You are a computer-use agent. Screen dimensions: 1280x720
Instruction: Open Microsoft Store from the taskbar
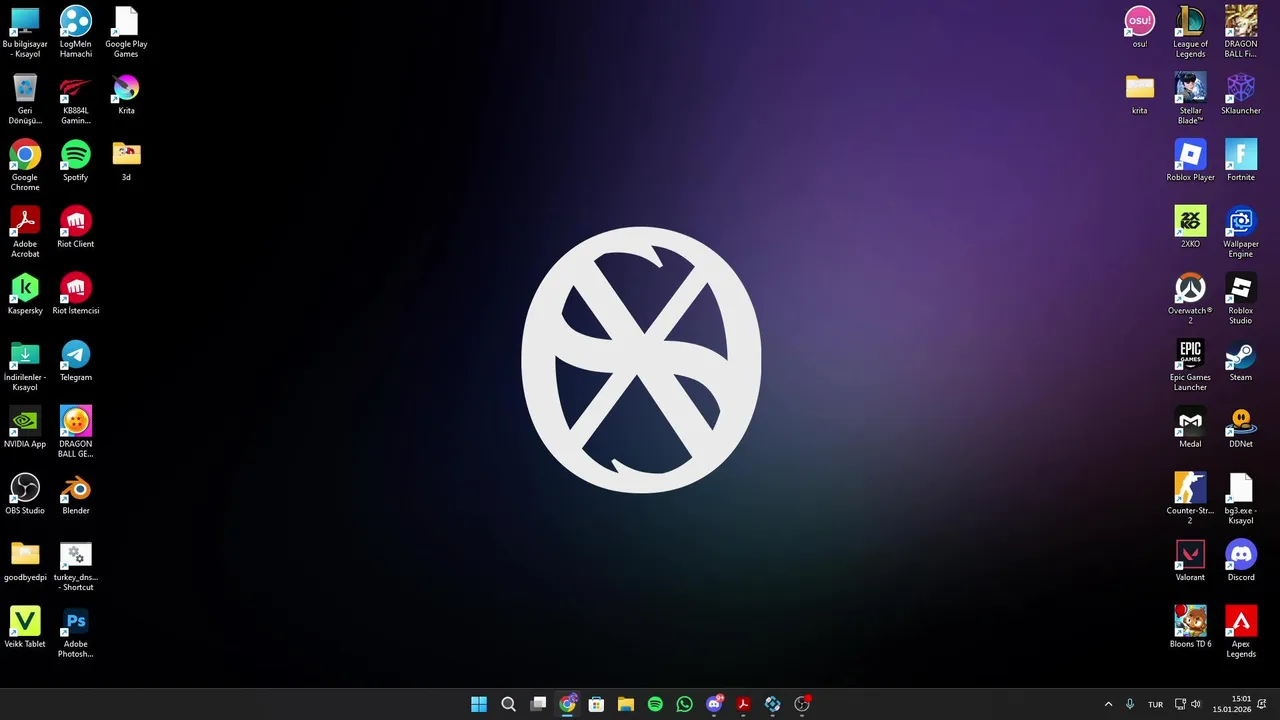[596, 704]
